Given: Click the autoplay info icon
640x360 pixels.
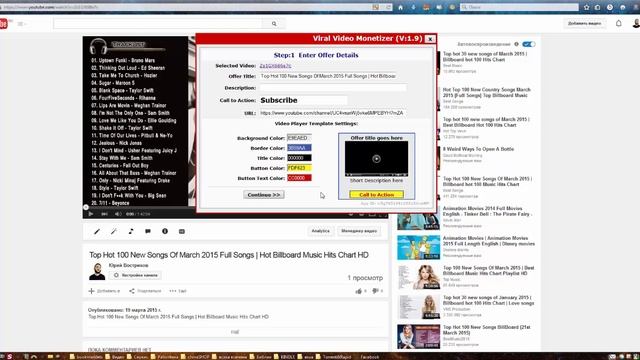Looking at the screenshot, I should [x=516, y=44].
